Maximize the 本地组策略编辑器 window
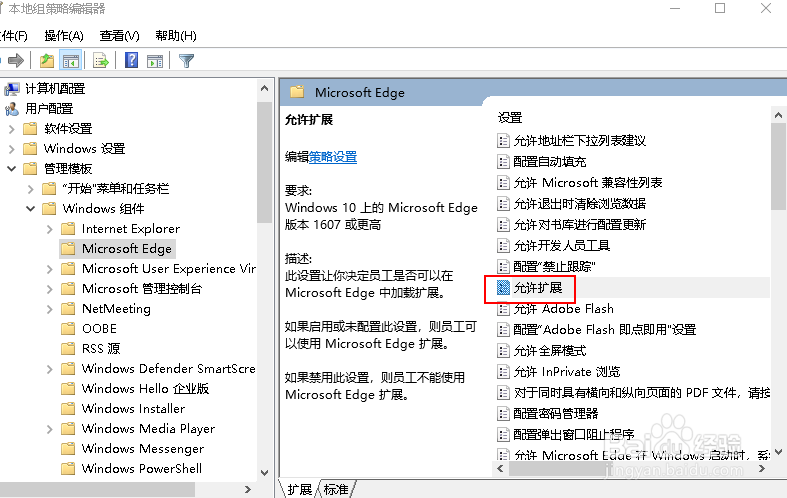 [x=720, y=8]
